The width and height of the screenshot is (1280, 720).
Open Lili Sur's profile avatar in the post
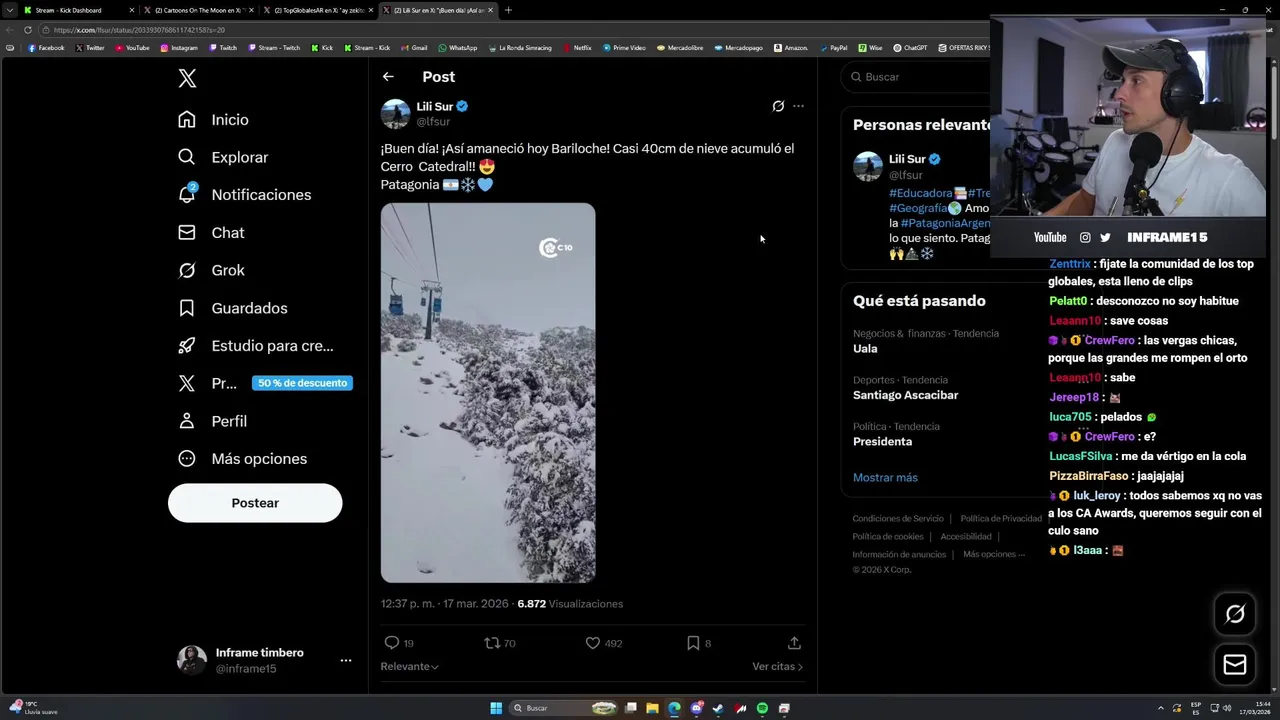395,113
